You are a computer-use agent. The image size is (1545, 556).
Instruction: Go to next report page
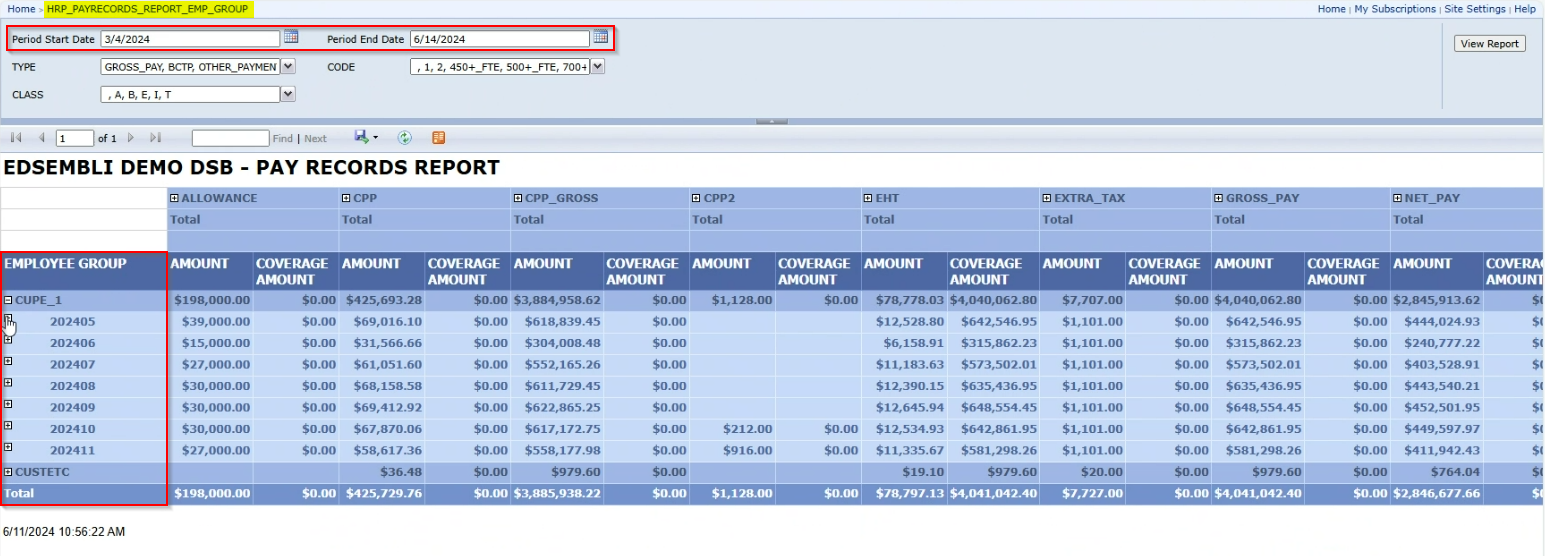(131, 138)
